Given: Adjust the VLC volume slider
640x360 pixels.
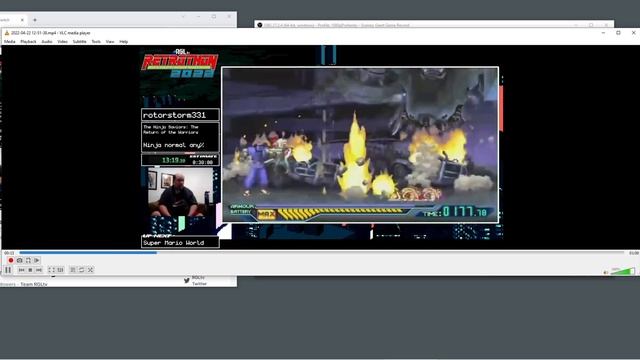Looking at the screenshot, I should pyautogui.click(x=622, y=271).
